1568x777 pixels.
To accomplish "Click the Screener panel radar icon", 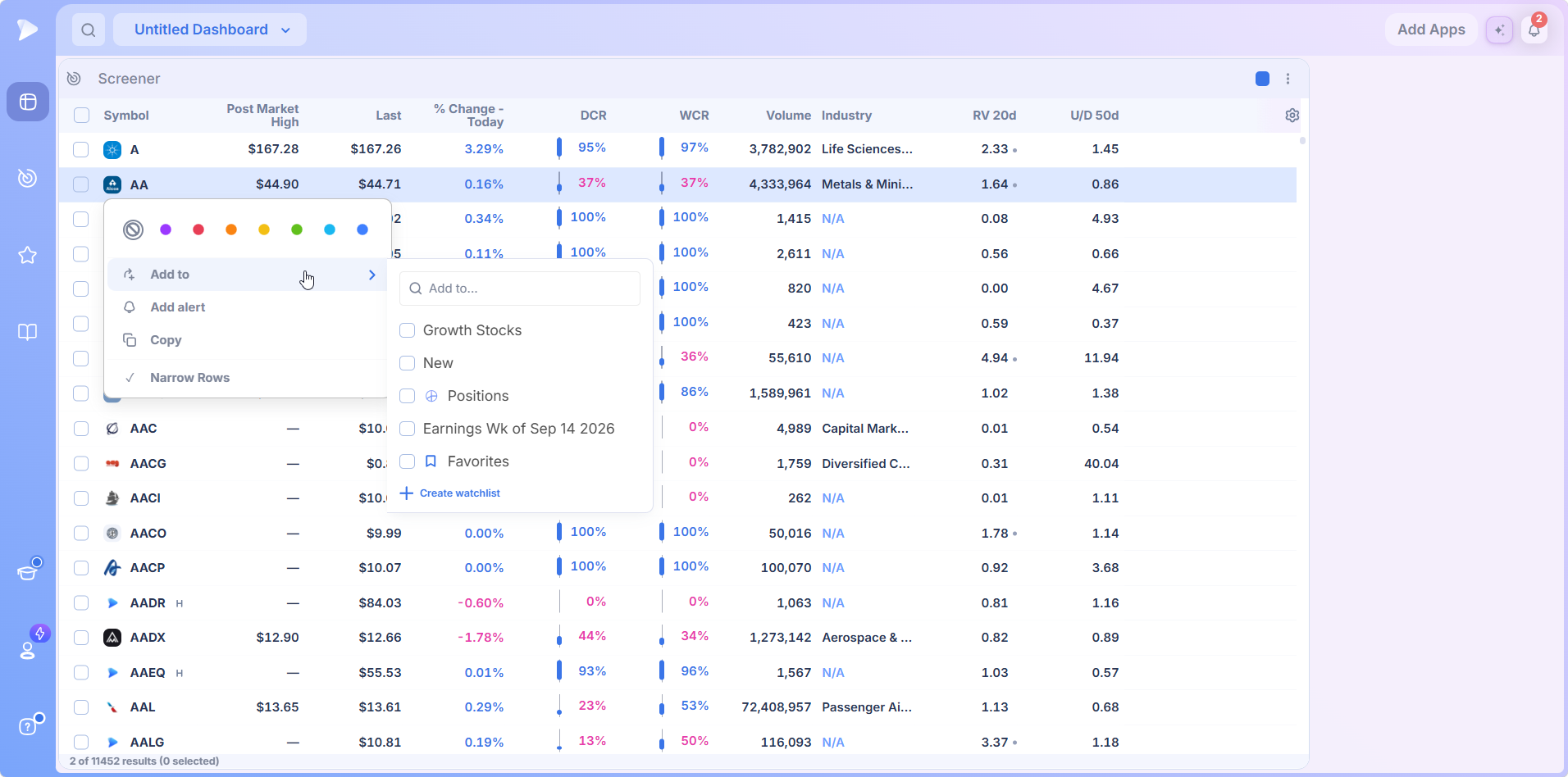I will pyautogui.click(x=74, y=79).
